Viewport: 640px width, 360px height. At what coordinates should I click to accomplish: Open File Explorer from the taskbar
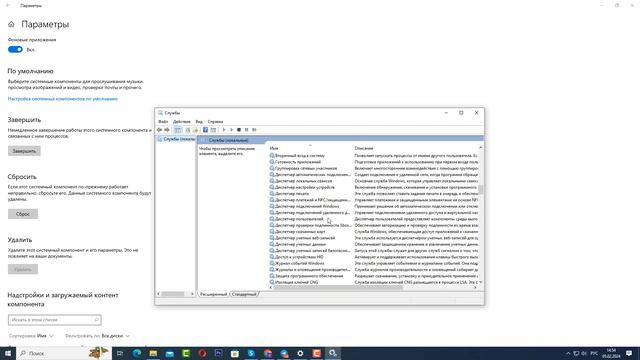[x=153, y=353]
